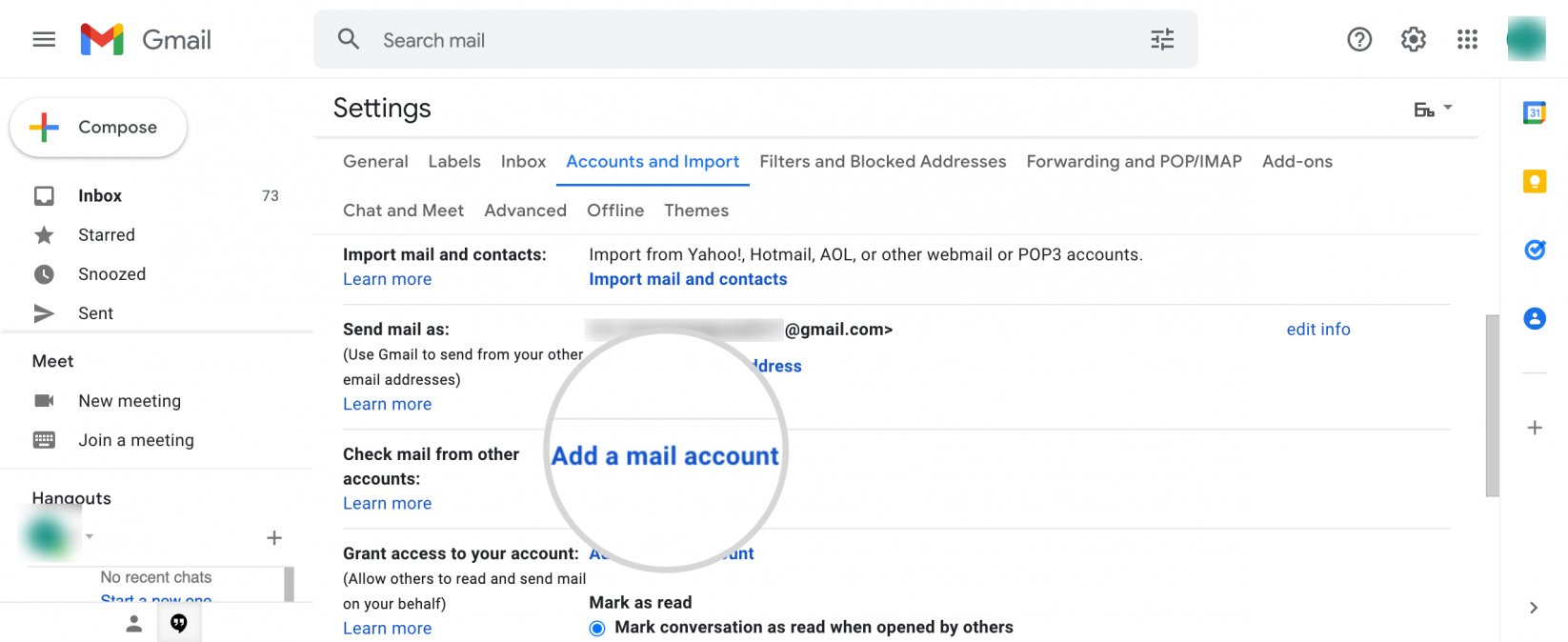
Task: Click the Join a meeting keyboard icon
Action: (x=44, y=440)
